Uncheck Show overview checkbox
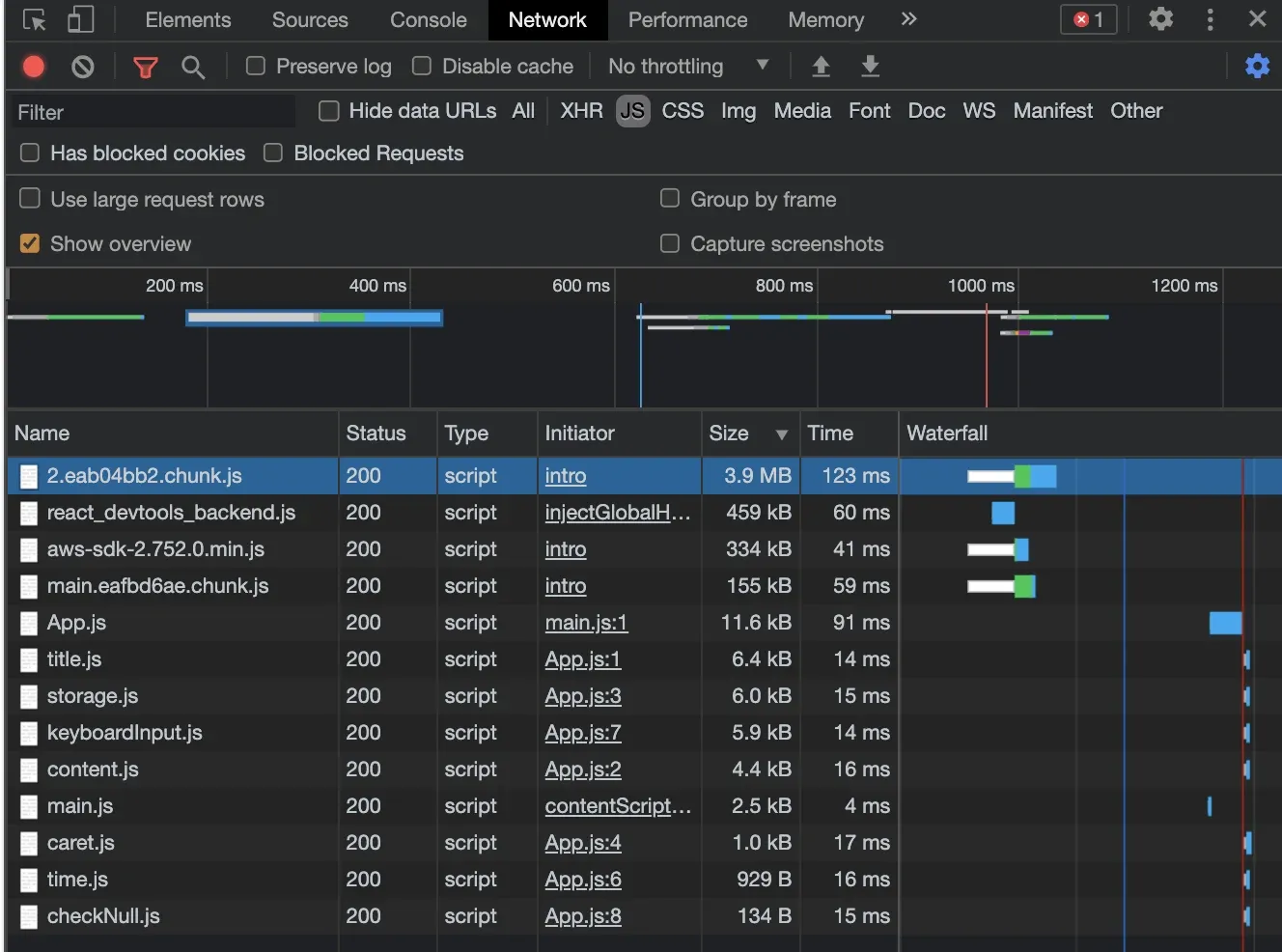Screen dimensions: 1282x952 [x=30, y=243]
